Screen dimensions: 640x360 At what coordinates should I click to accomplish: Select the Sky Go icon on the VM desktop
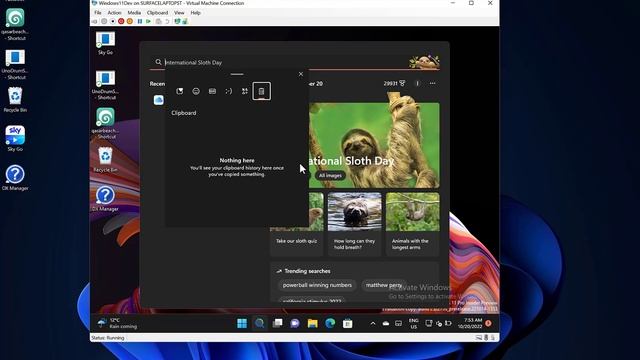click(105, 43)
